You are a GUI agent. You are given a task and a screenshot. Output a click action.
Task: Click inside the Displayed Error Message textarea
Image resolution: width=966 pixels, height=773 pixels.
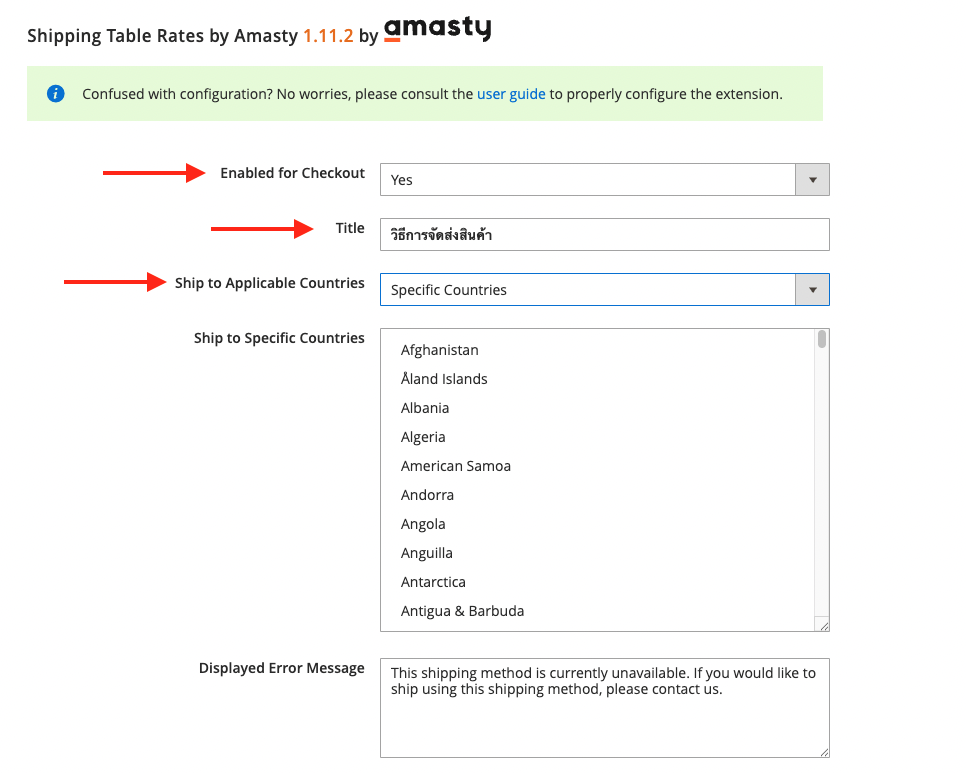click(604, 708)
